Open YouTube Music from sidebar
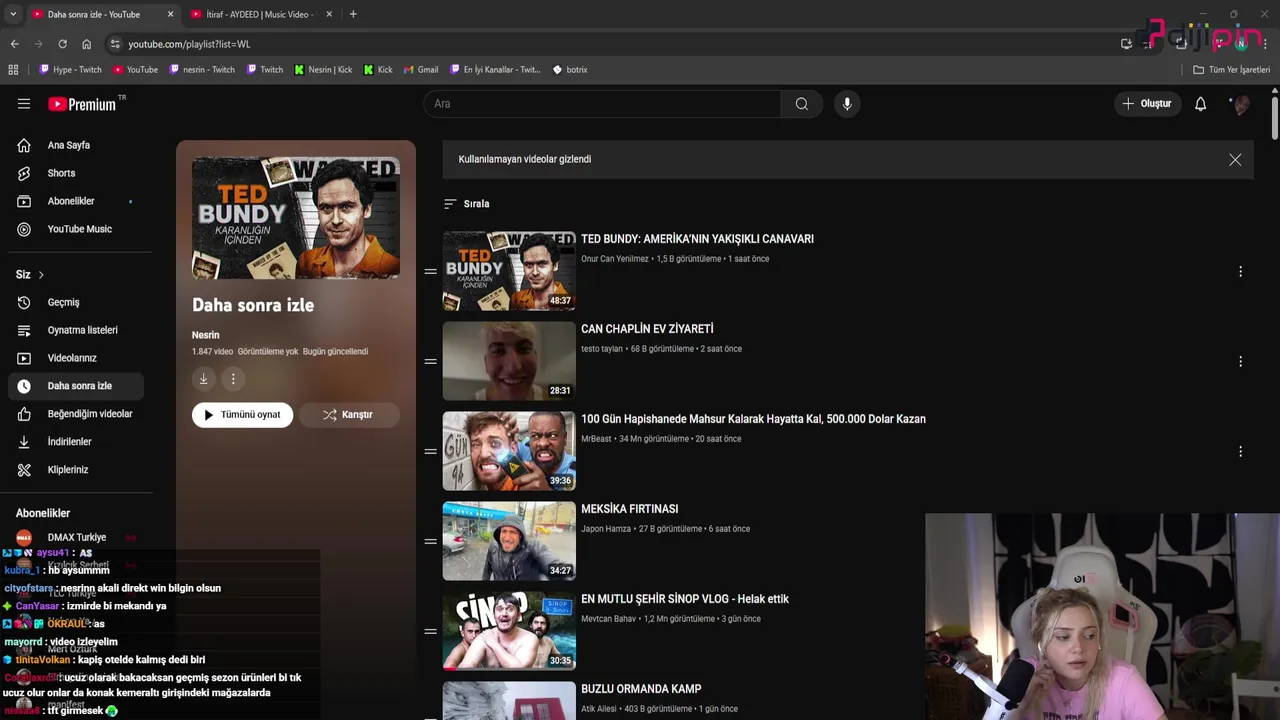The image size is (1280, 720). [x=75, y=229]
